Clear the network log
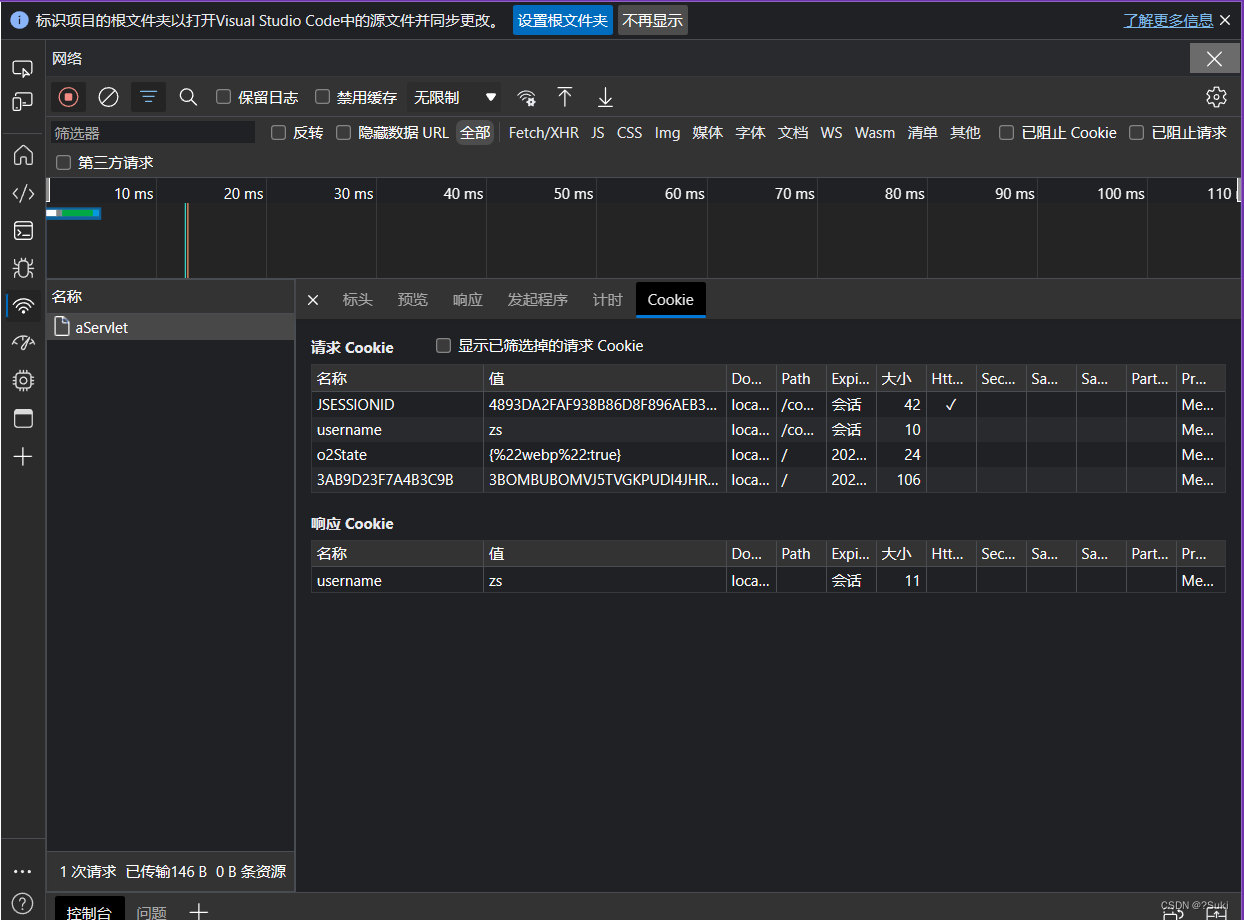 tap(108, 97)
